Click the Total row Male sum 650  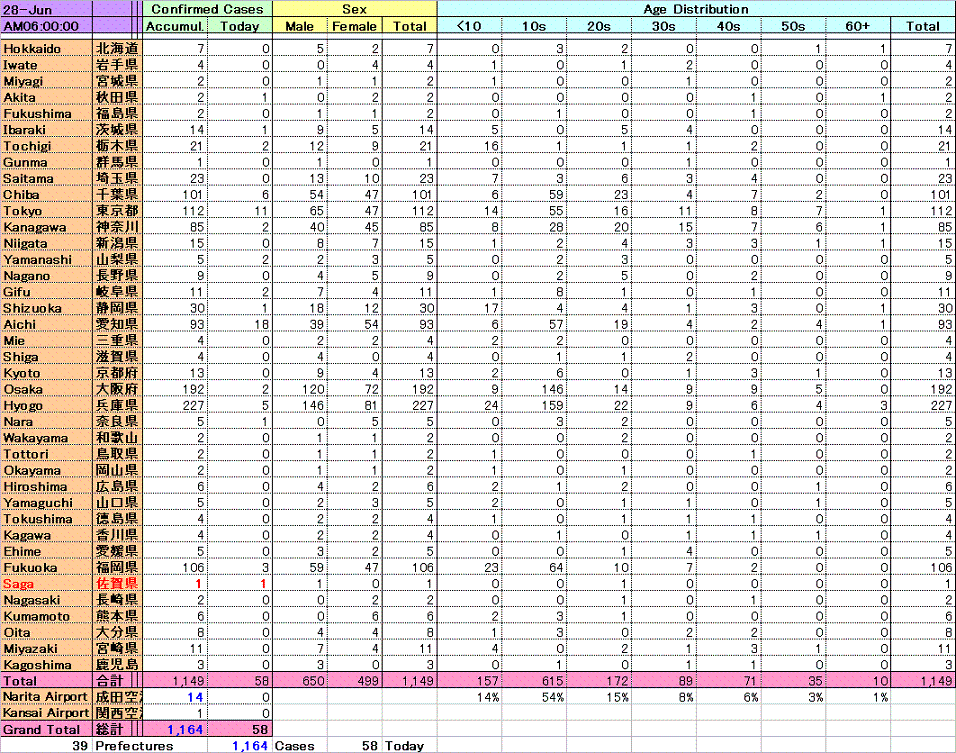click(x=299, y=681)
